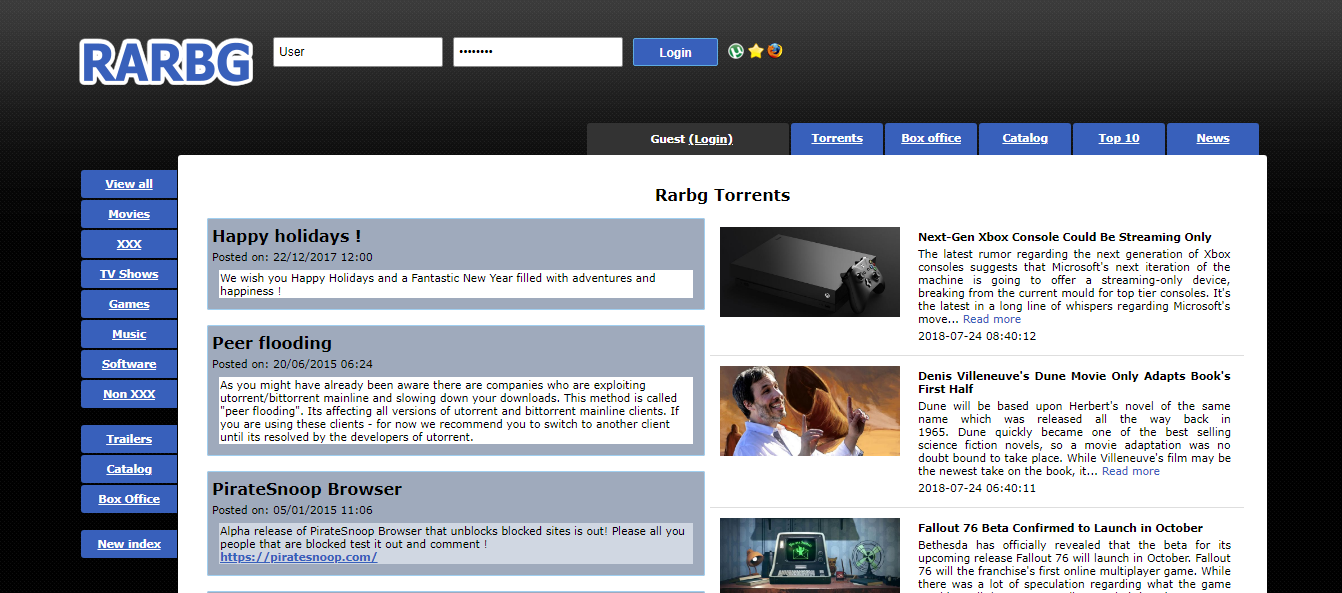1342x593 pixels.
Task: Click the 'PirateSnoop Browser' announcement heading
Action: 307,489
